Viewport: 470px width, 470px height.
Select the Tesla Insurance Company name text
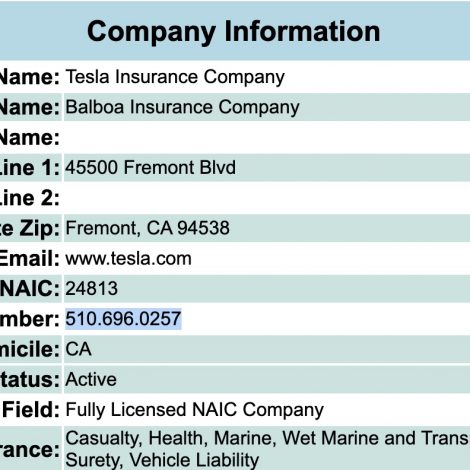click(x=175, y=77)
